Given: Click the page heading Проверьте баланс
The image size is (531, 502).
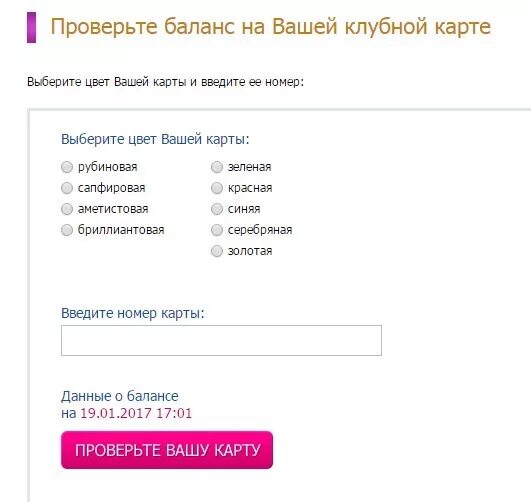Looking at the screenshot, I should 271,26.
